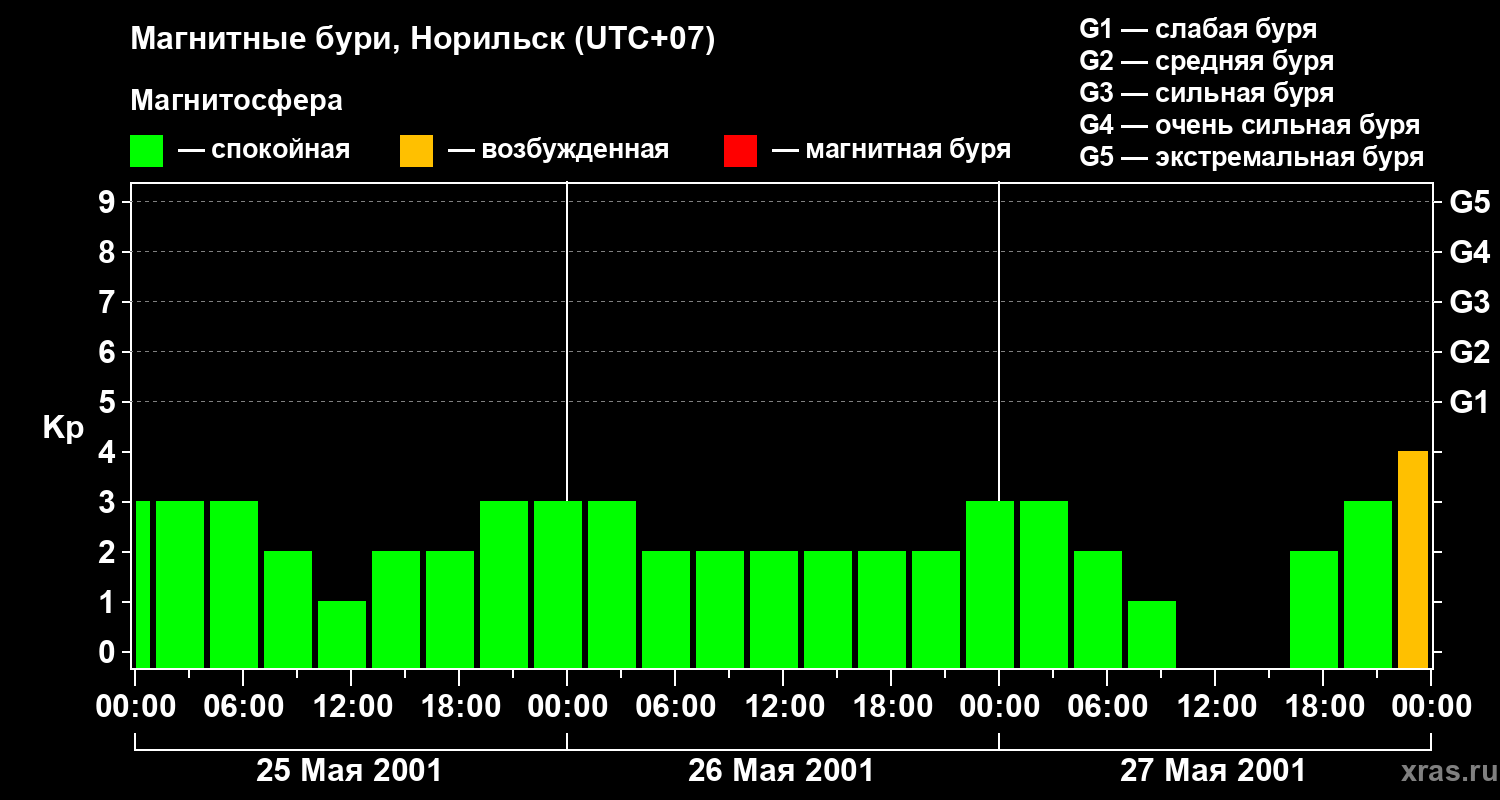This screenshot has width=1500, height=800.
Task: Click the 'G1 — слабая буря' legend line
Action: (x=1198, y=29)
